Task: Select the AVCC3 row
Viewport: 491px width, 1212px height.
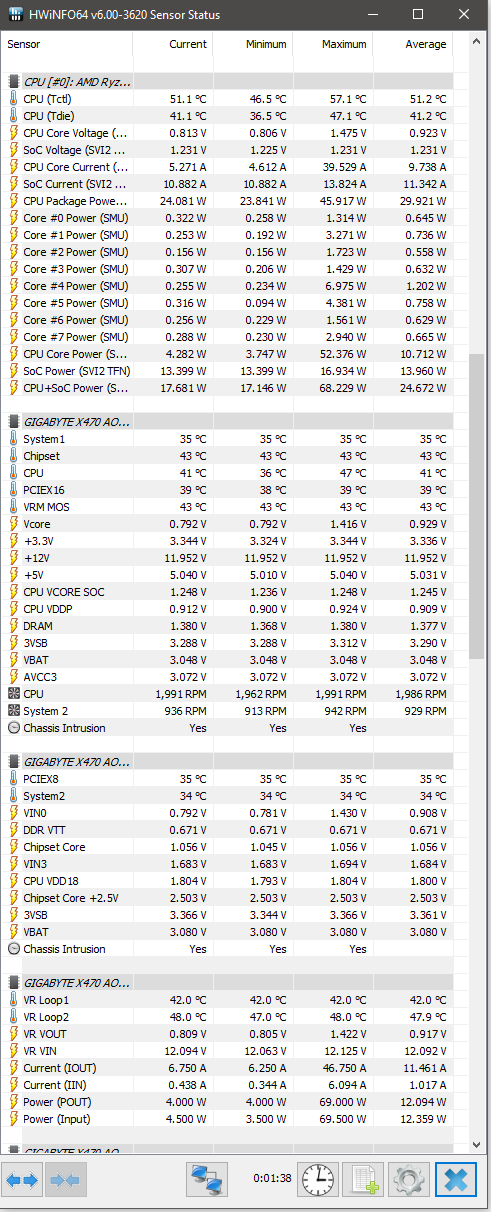Action: [x=227, y=677]
